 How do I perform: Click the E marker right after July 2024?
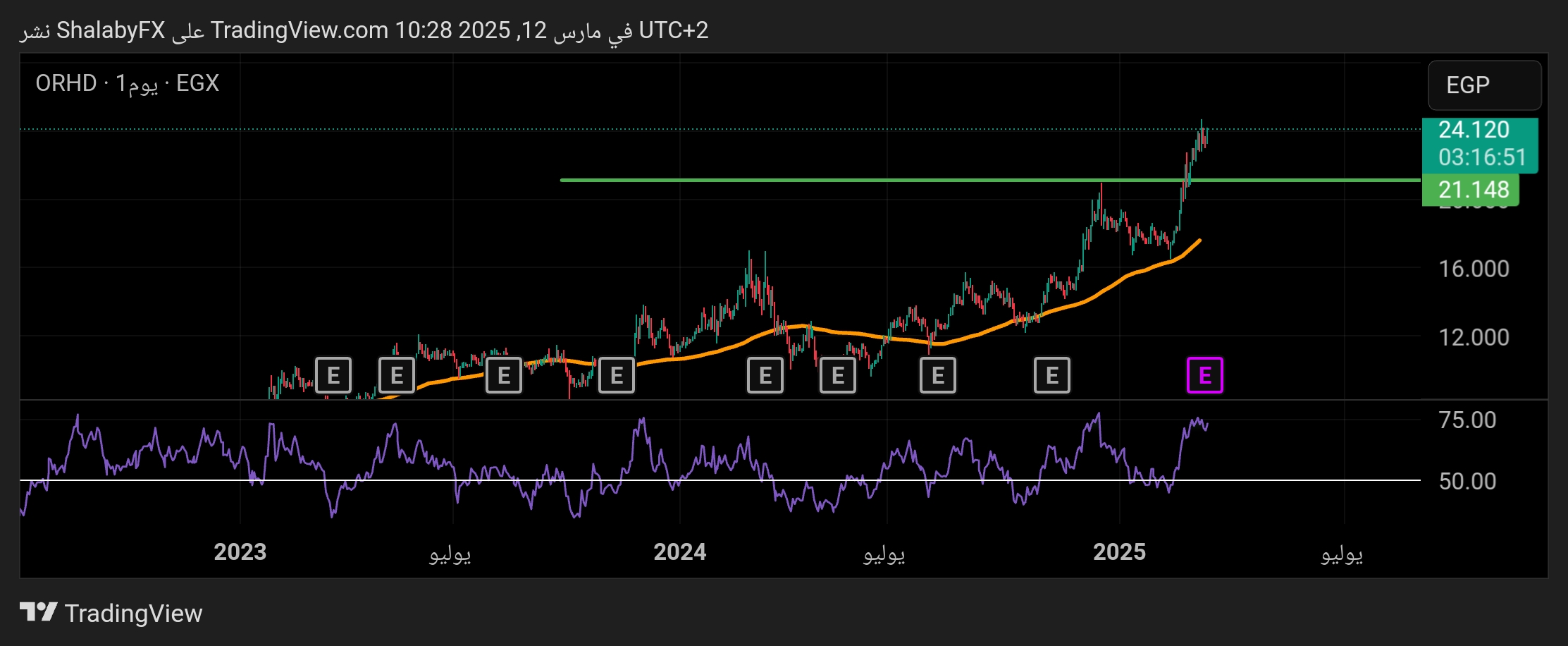(937, 375)
